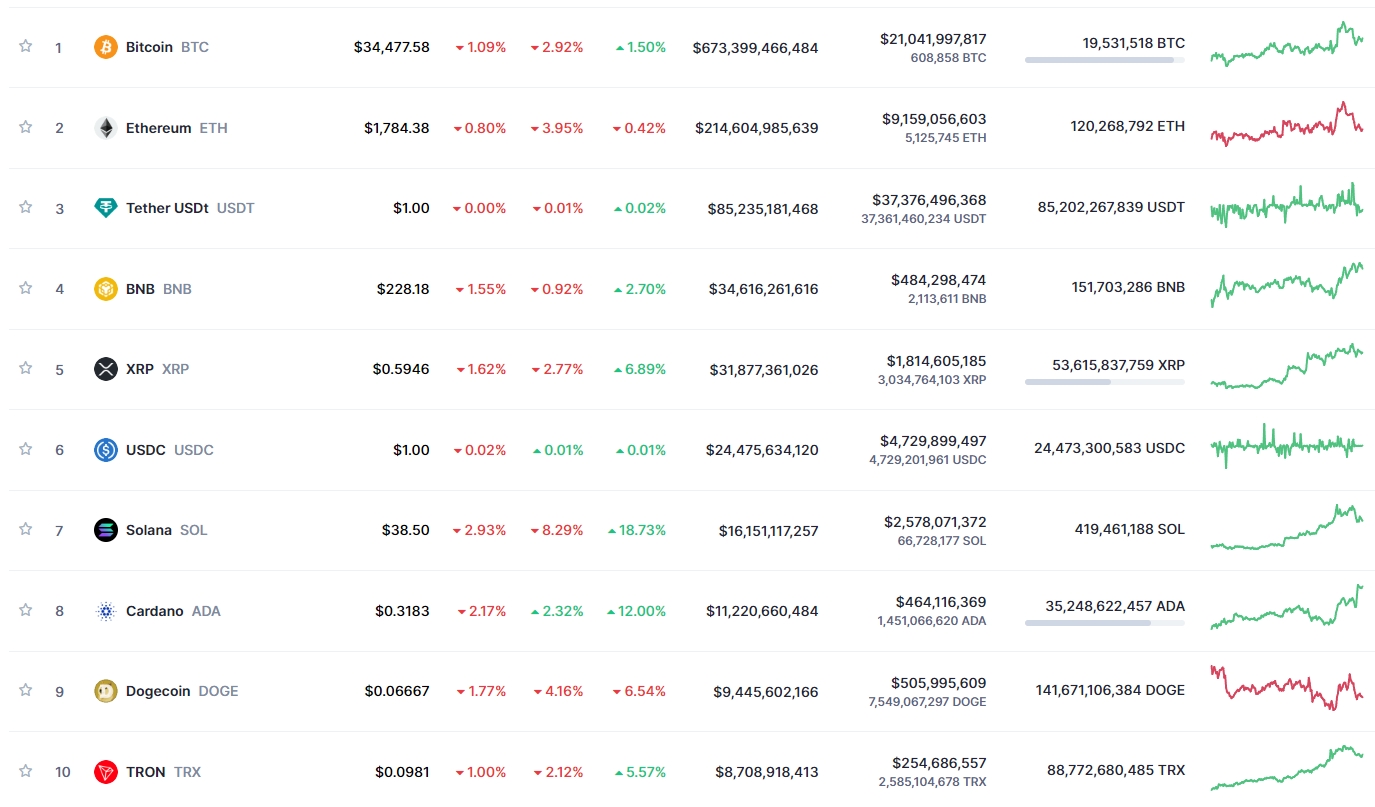
Task: View Dogecoin's red 7-day price chart
Action: point(1286,688)
